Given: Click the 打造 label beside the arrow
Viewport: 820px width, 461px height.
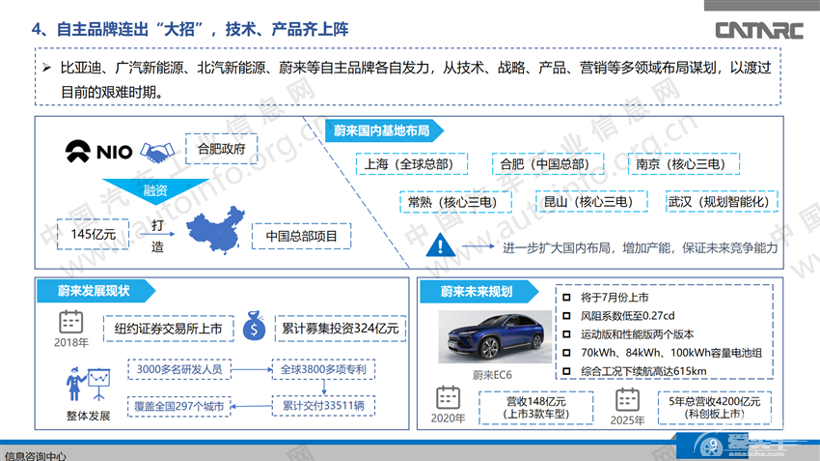Looking at the screenshot, I should (157, 236).
